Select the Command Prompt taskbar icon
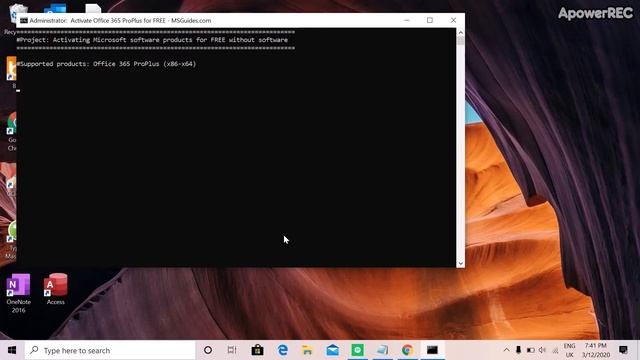 pos(432,350)
